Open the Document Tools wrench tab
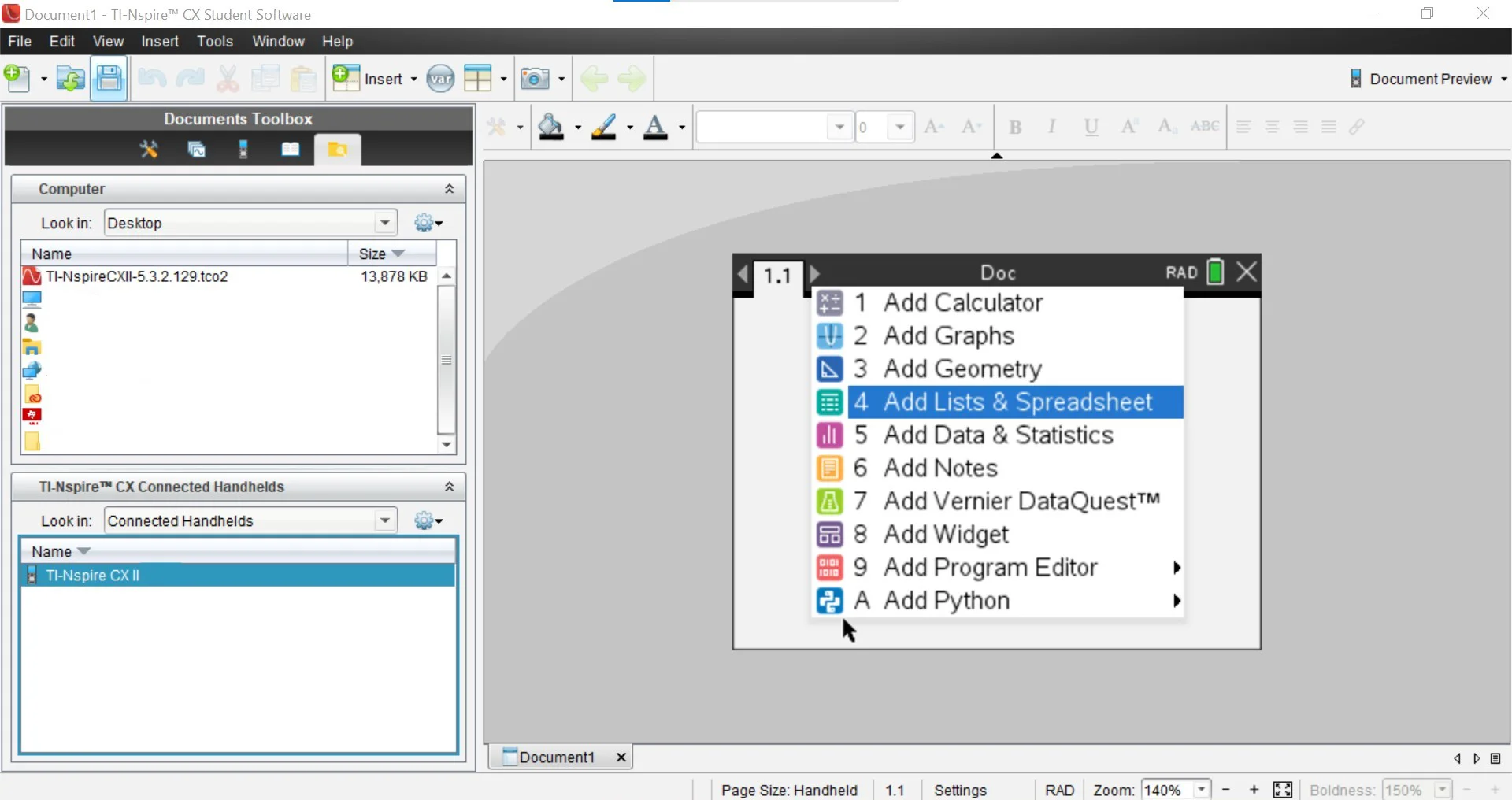Viewport: 1512px width, 800px height. 149,150
